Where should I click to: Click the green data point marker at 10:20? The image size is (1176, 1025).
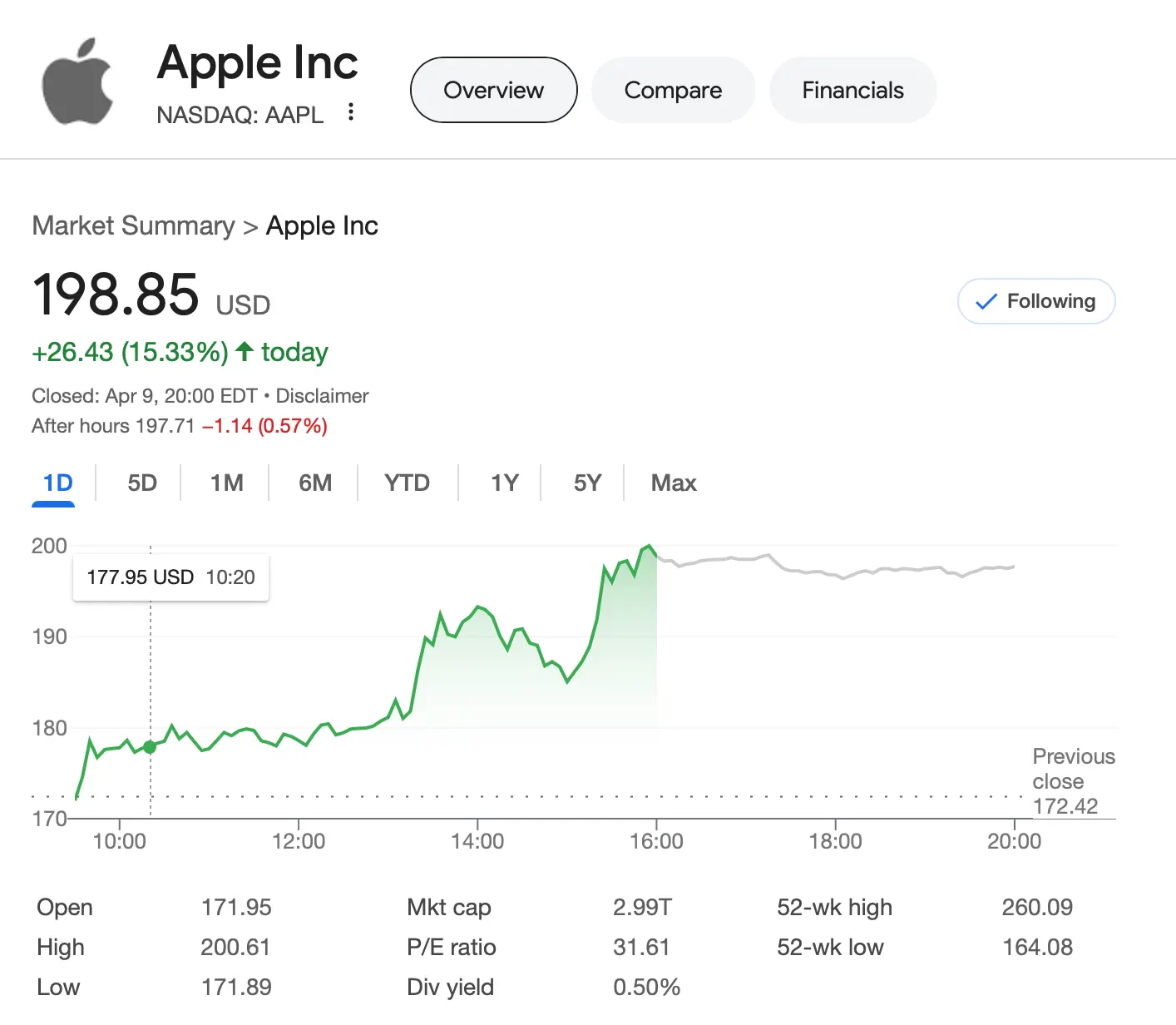click(150, 747)
